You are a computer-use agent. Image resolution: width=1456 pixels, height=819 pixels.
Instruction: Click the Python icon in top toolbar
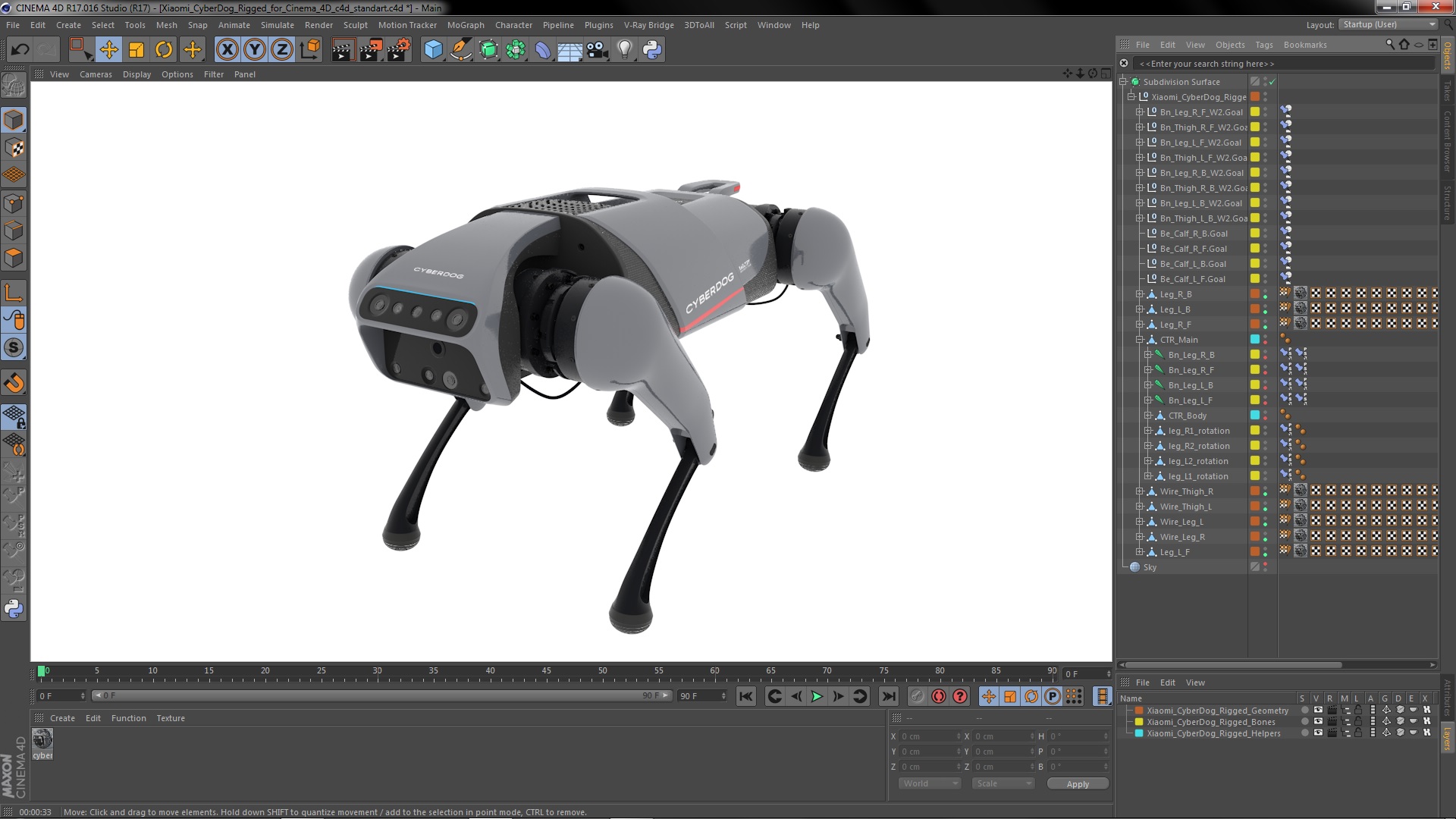(x=652, y=50)
